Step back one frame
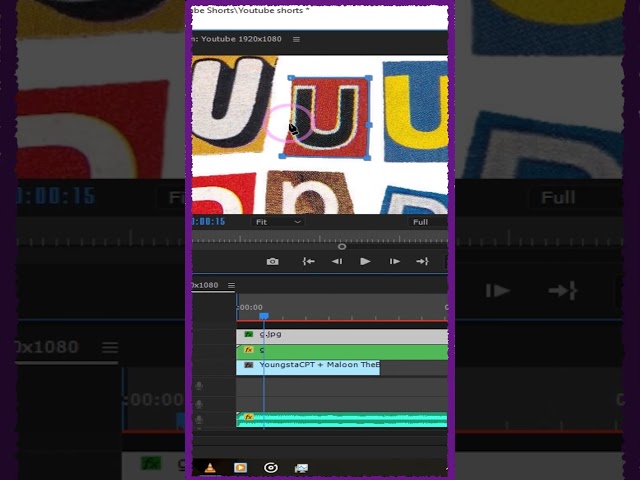This screenshot has width=640, height=480. [x=337, y=261]
